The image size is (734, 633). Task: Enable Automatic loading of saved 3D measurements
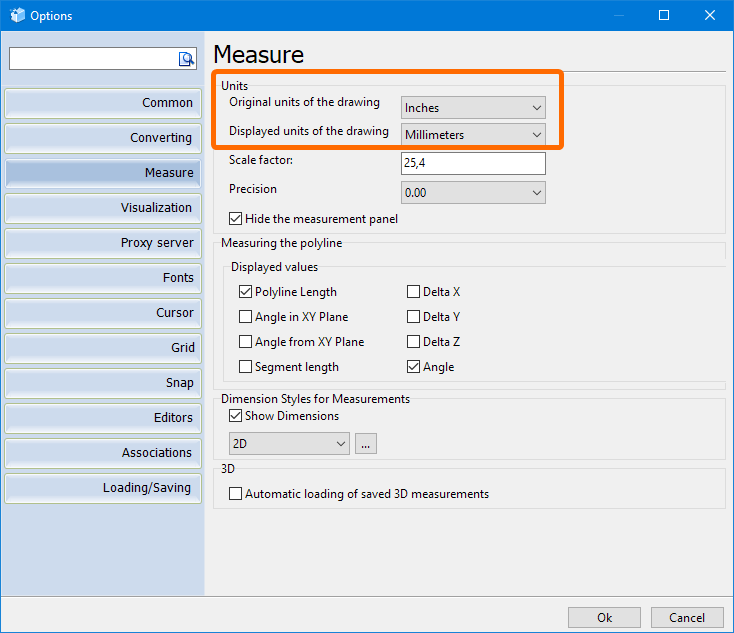[235, 494]
